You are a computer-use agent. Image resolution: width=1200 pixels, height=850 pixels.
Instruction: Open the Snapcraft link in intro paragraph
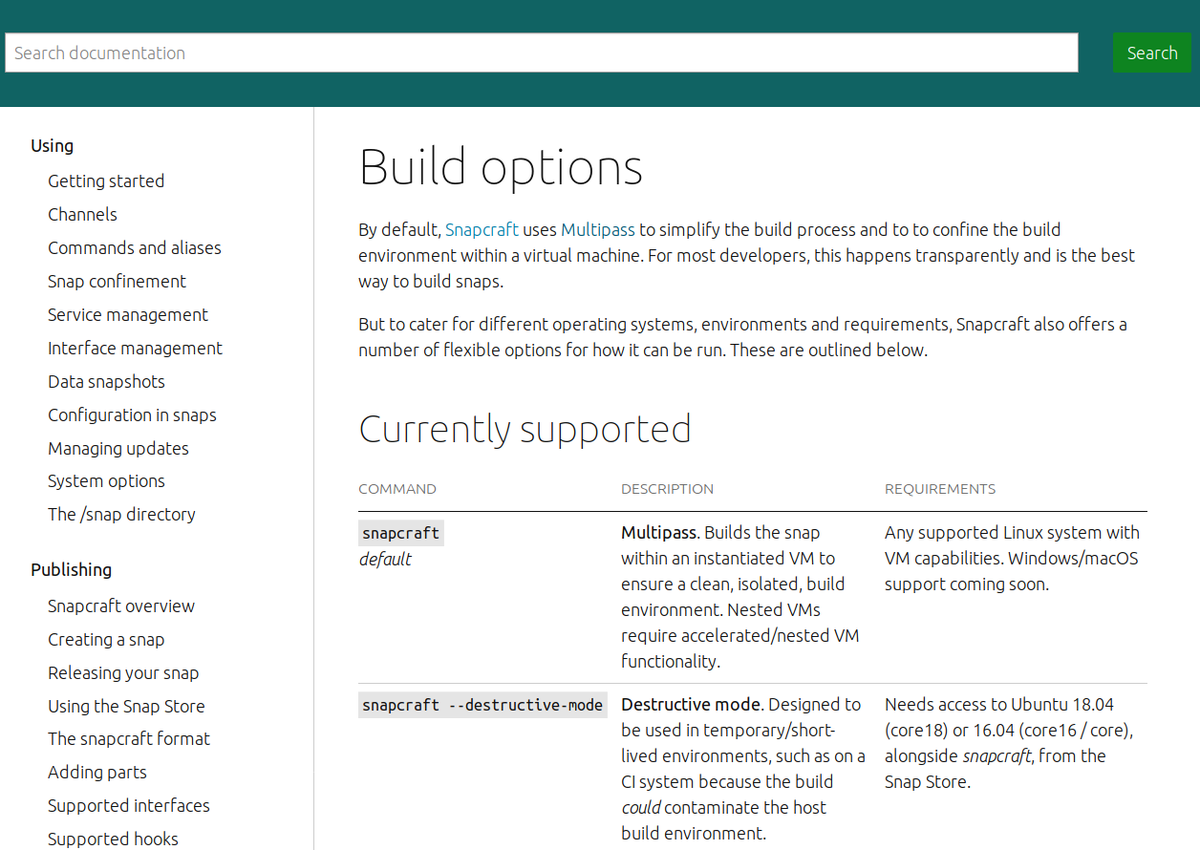click(482, 229)
